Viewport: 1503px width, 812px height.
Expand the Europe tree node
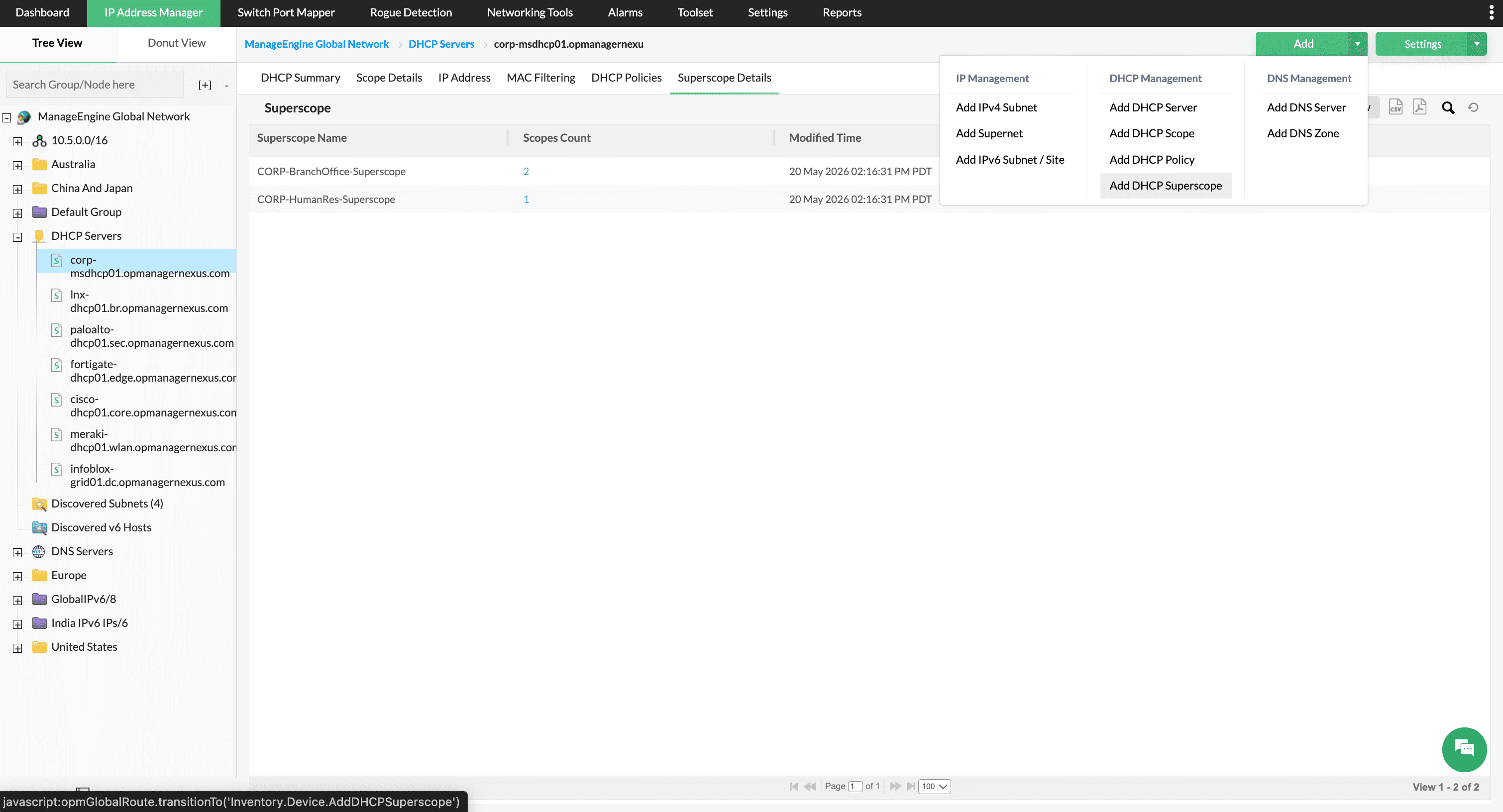tap(17, 577)
